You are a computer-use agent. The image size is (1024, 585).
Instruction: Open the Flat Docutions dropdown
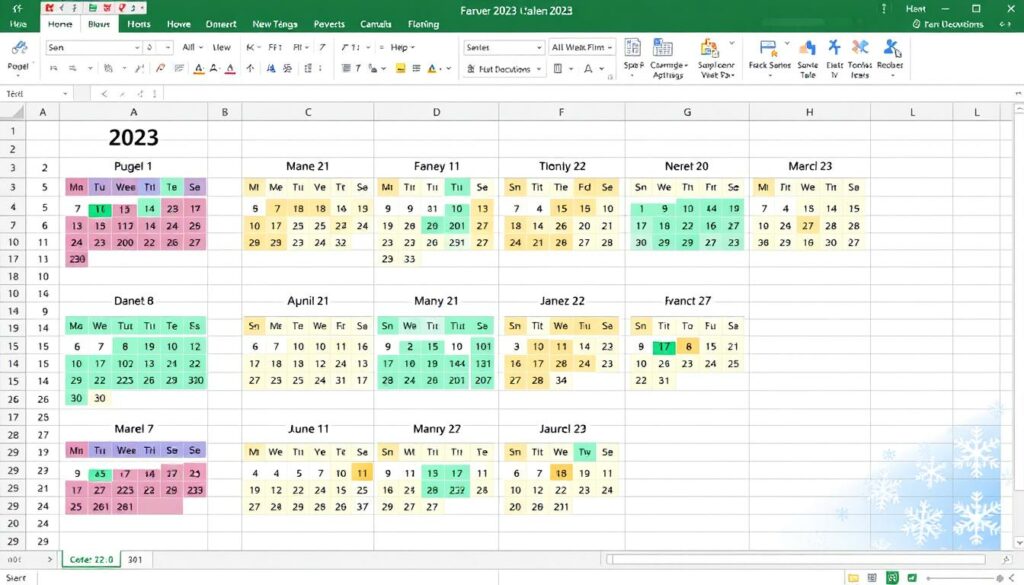click(539, 69)
